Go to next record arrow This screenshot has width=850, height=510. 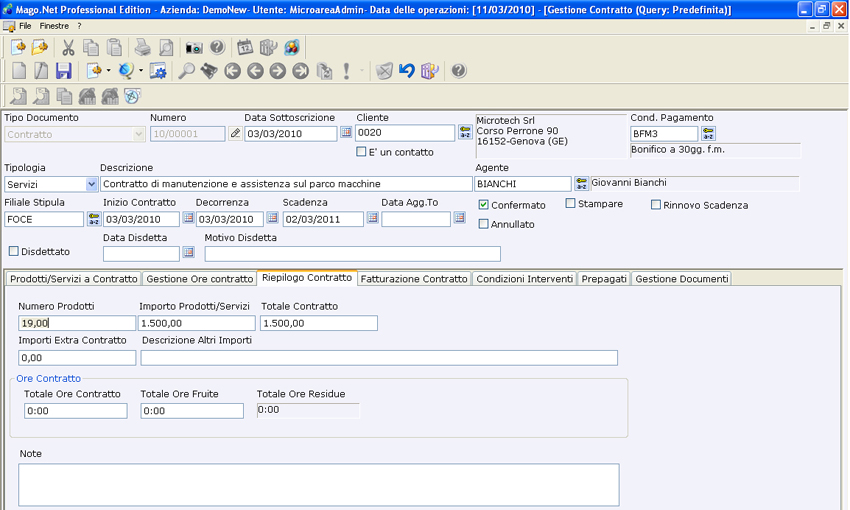[278, 70]
